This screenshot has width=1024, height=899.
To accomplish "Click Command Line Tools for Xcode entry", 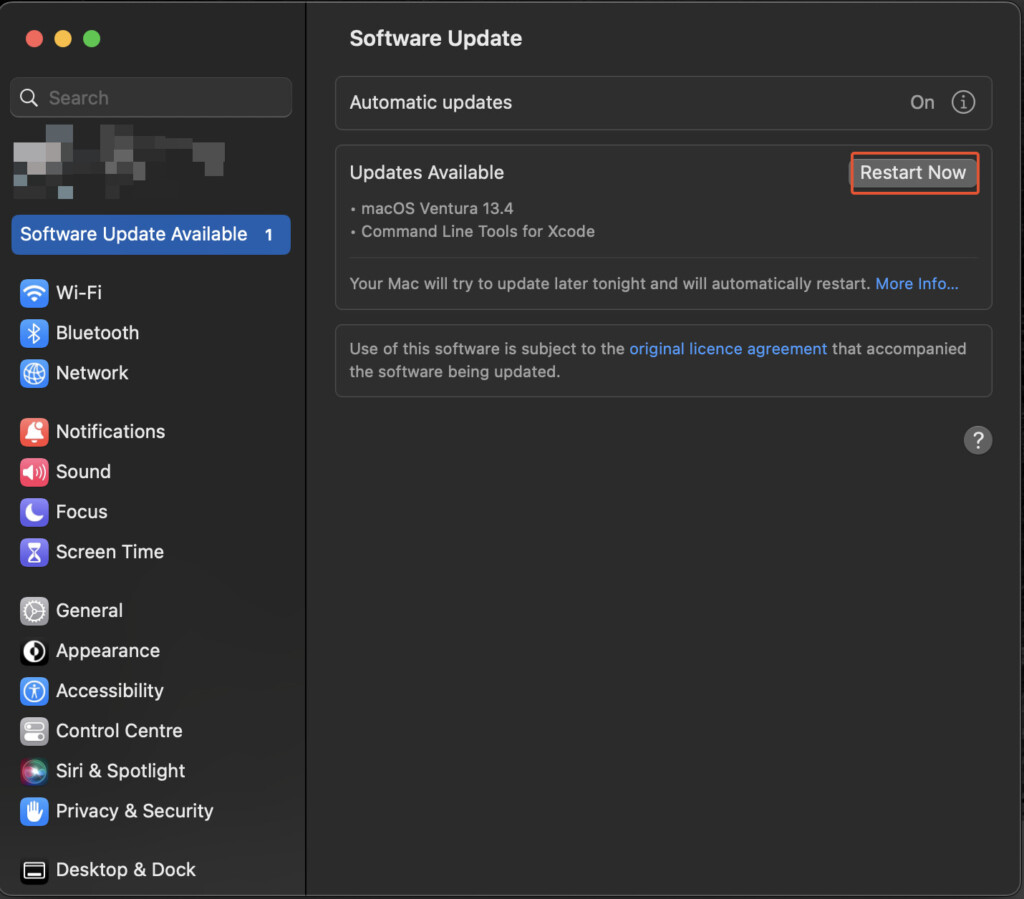I will (x=477, y=232).
